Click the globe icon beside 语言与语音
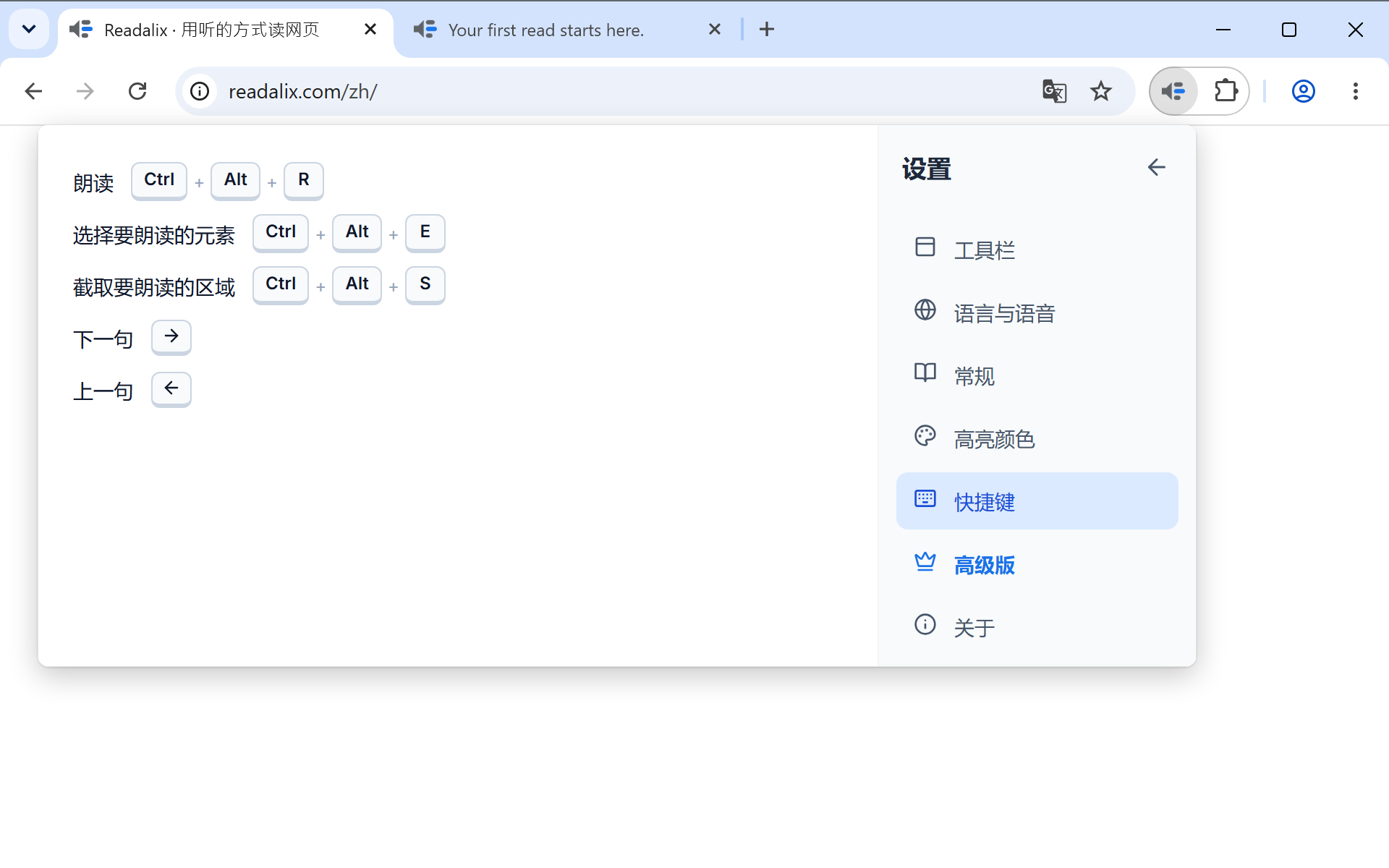Image resolution: width=1389 pixels, height=868 pixels. 925,310
